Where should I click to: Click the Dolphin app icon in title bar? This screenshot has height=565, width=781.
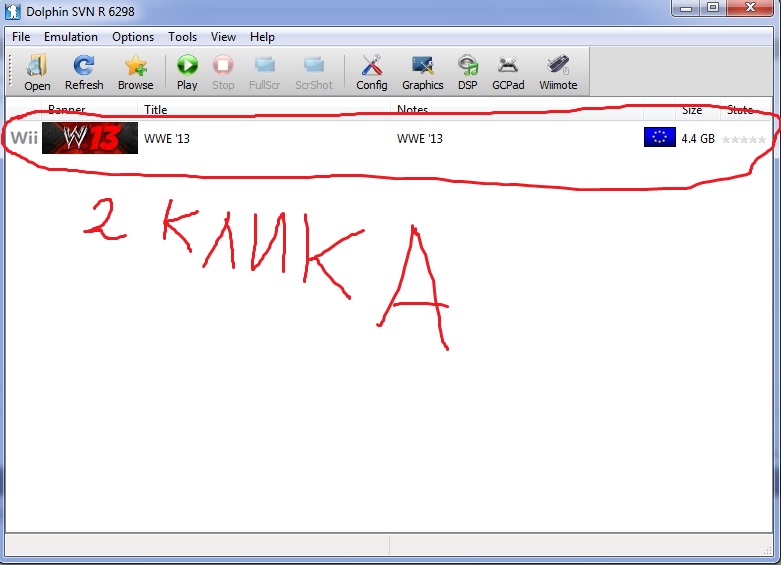pyautogui.click(x=12, y=11)
